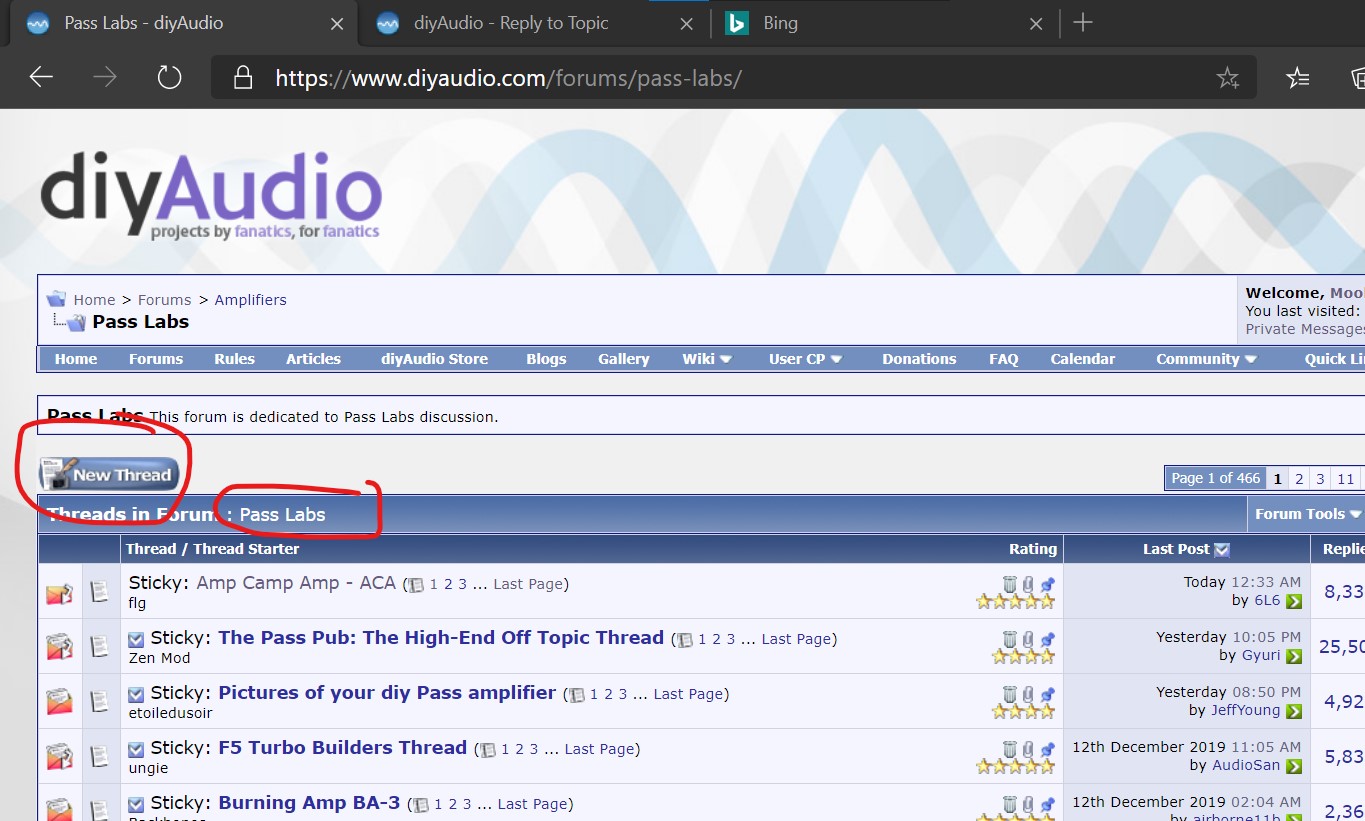1365x821 pixels.
Task: Open FAQ in the navigation bar
Action: tap(1004, 359)
